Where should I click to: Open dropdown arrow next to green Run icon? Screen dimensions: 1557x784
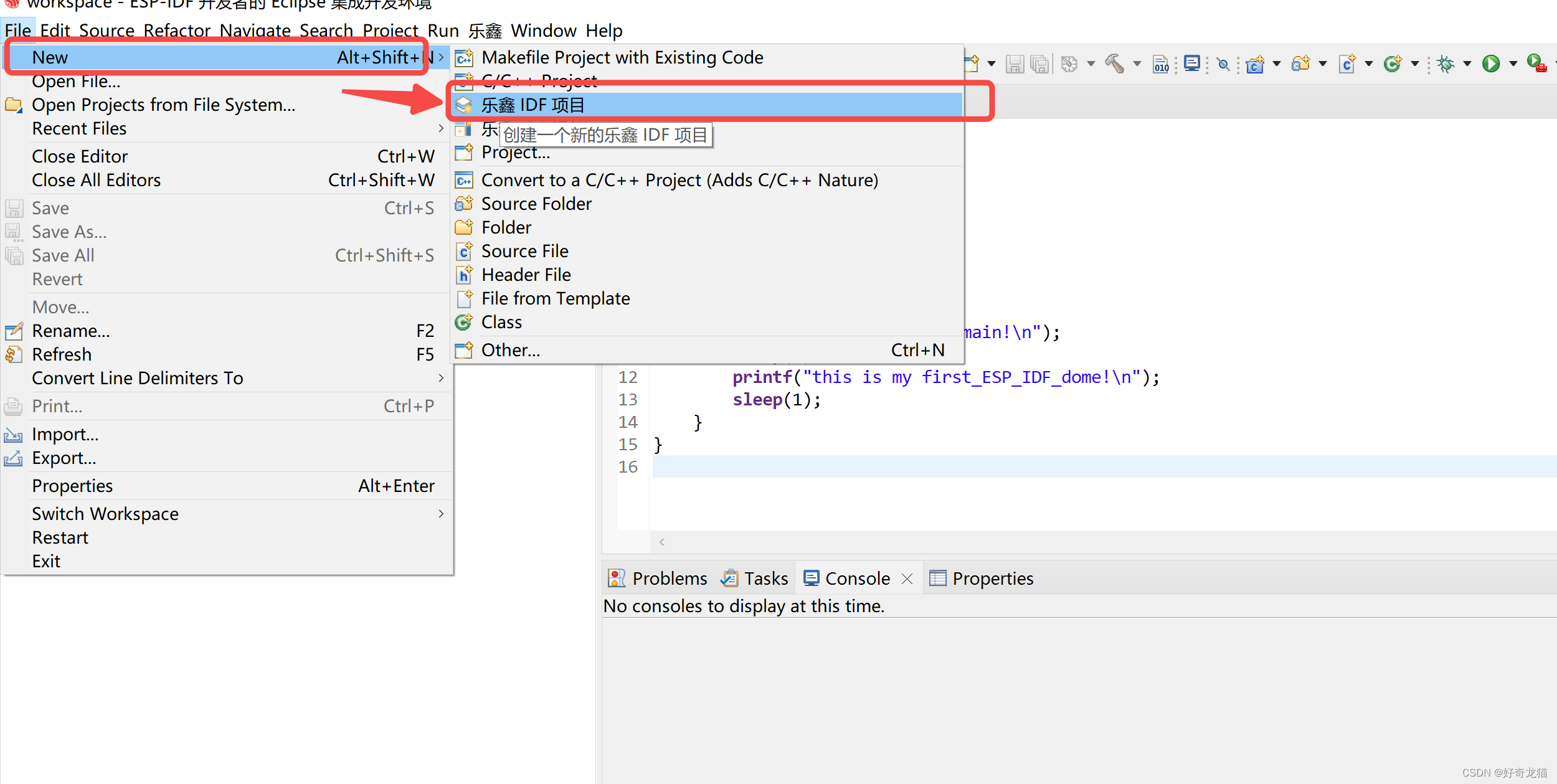pos(1513,64)
